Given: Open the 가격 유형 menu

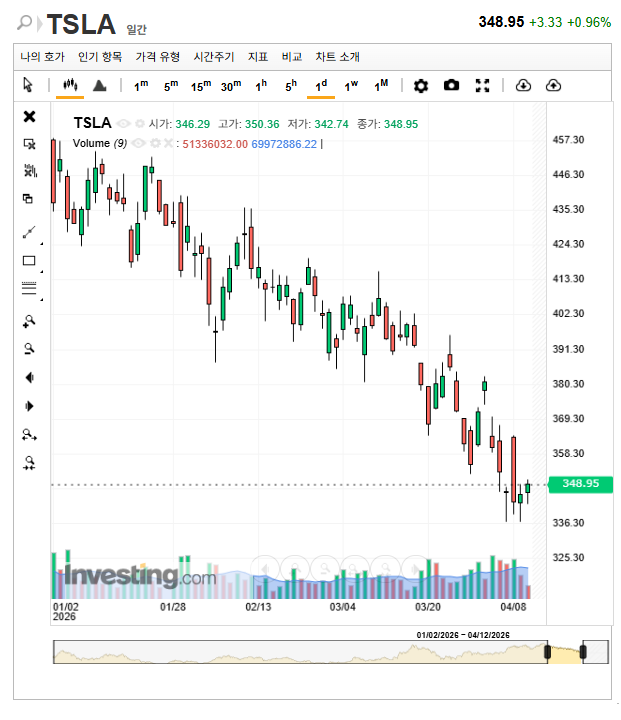Looking at the screenshot, I should click(x=158, y=56).
